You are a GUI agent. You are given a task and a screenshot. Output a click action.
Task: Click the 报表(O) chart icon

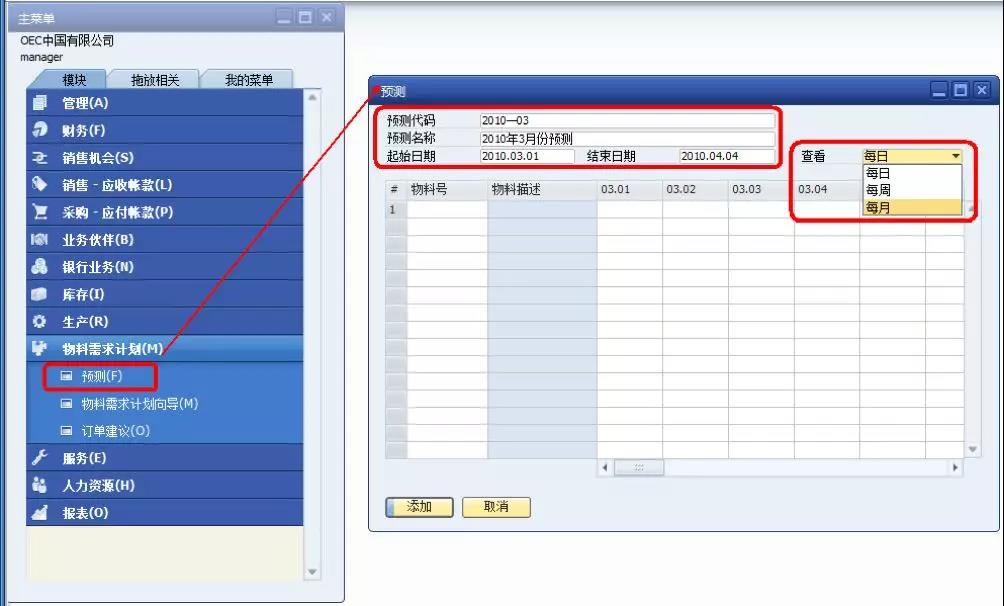(x=40, y=513)
